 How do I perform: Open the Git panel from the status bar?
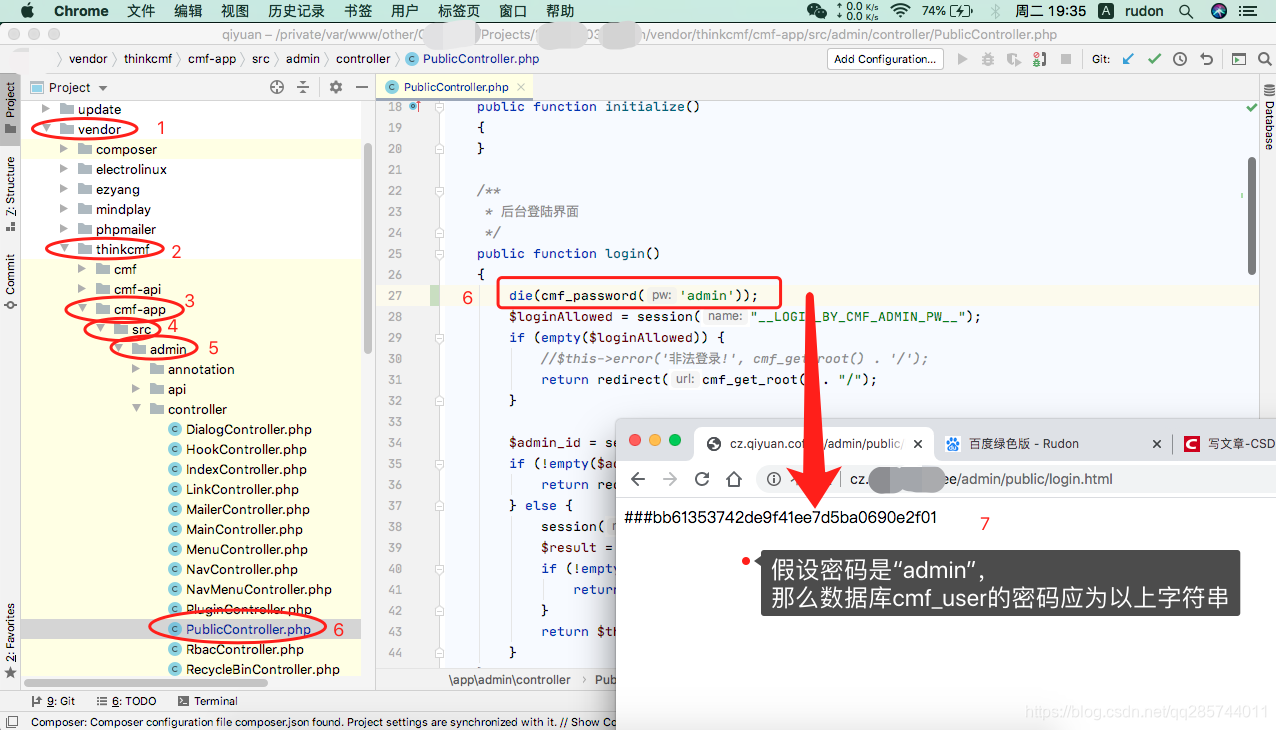[x=53, y=700]
